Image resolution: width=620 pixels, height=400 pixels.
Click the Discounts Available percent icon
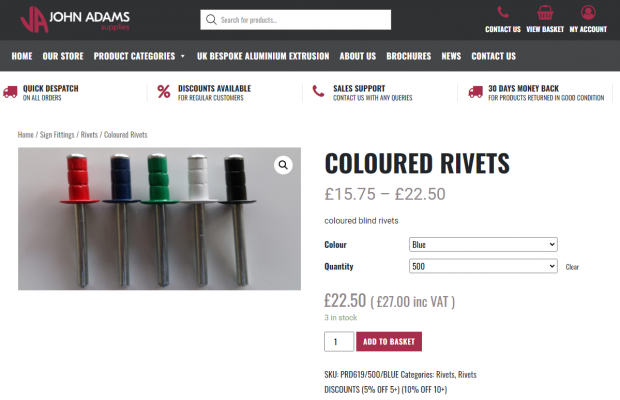click(x=164, y=92)
